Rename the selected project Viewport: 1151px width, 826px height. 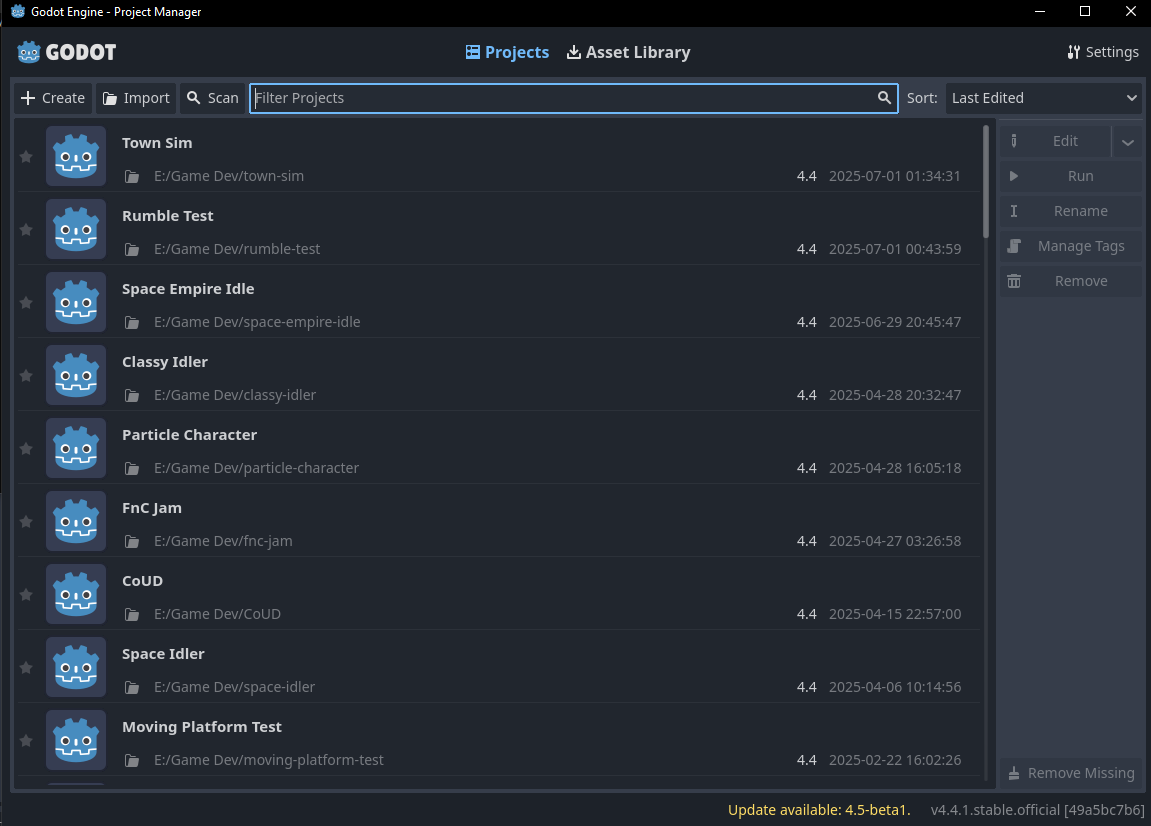(x=1071, y=211)
